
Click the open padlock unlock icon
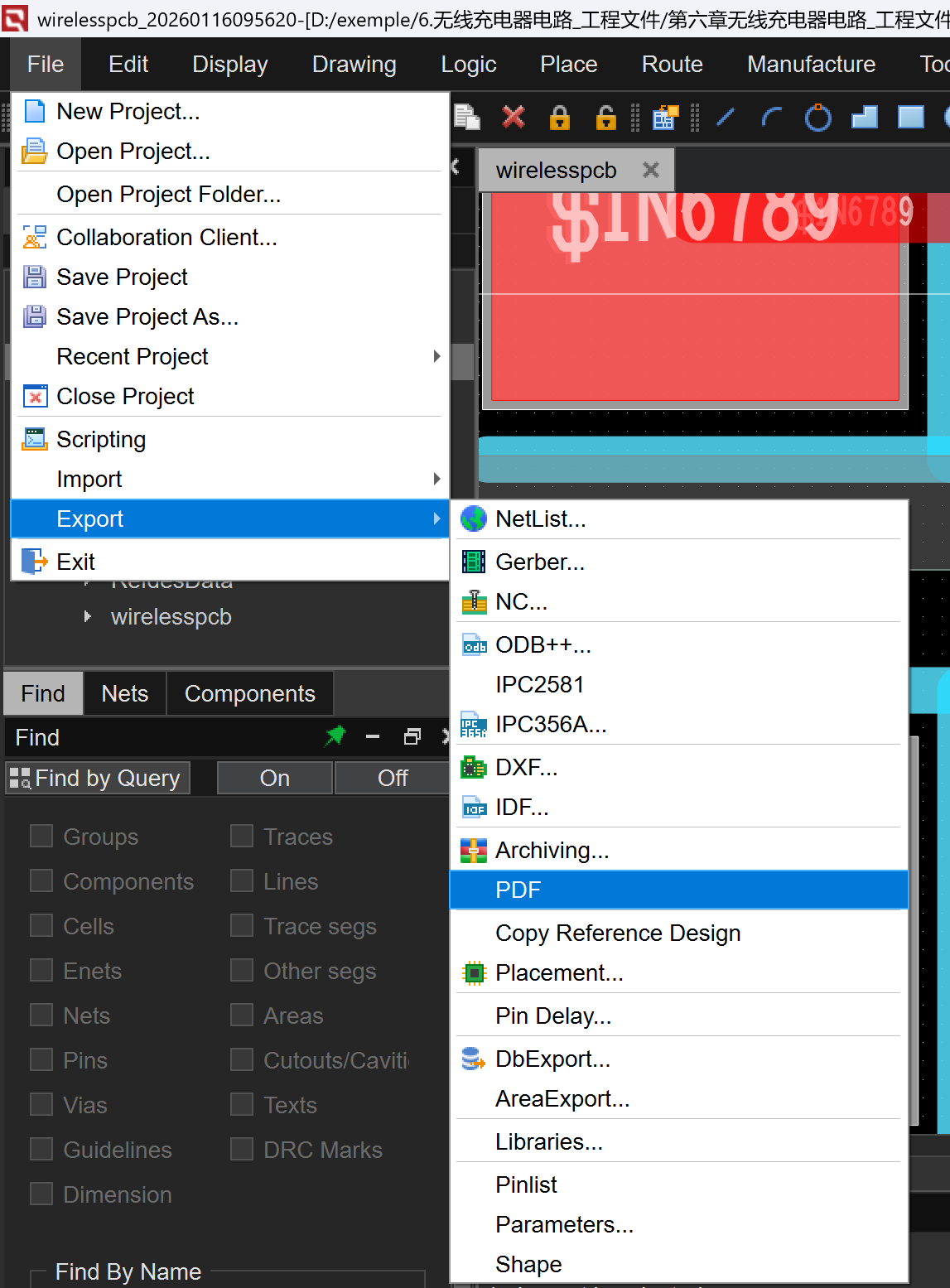[x=606, y=118]
